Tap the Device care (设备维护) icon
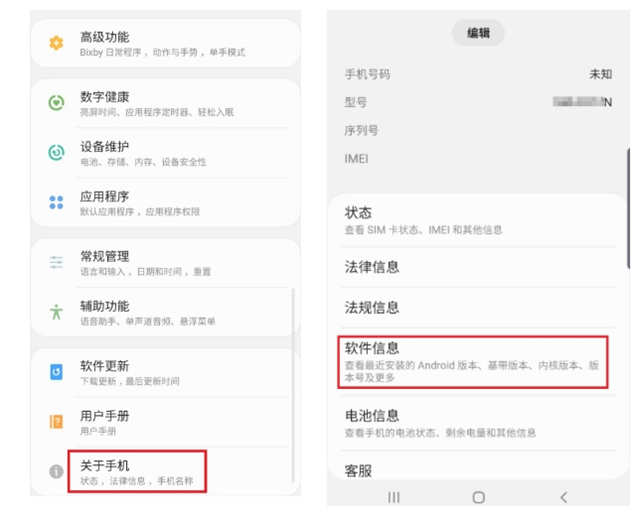This screenshot has width=640, height=516. (56, 153)
